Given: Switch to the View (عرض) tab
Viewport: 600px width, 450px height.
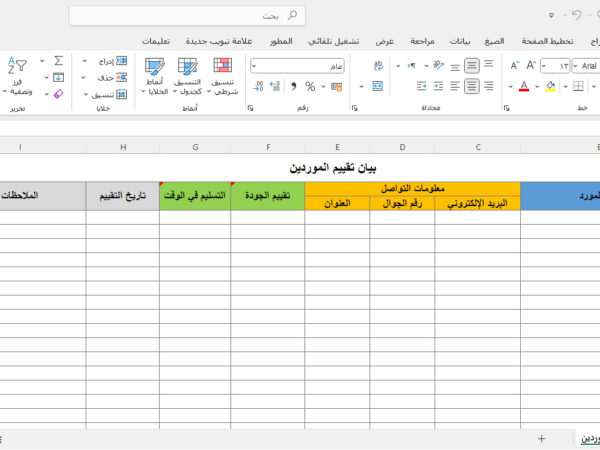Looking at the screenshot, I should point(385,41).
